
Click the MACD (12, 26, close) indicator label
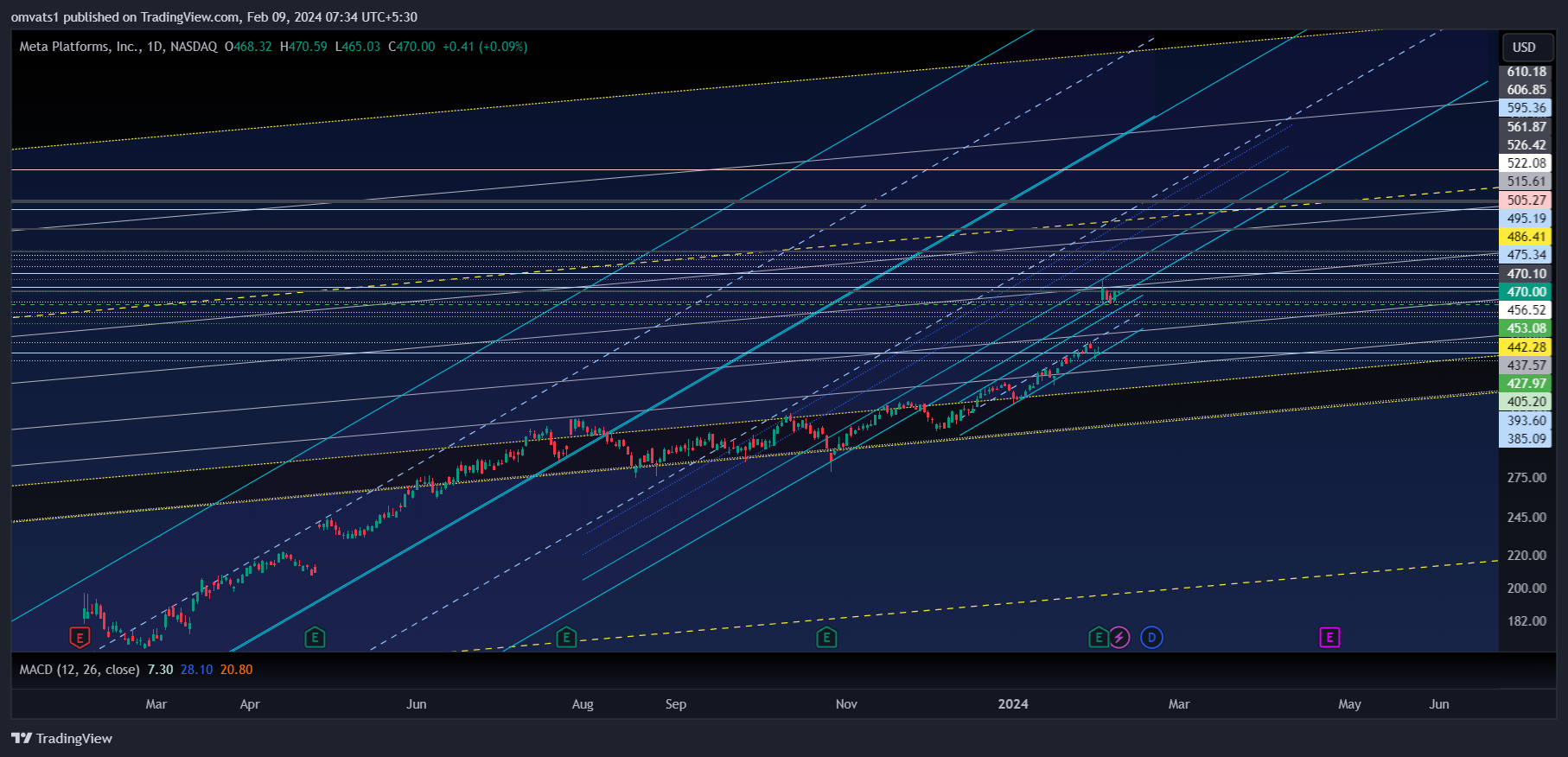(80, 670)
